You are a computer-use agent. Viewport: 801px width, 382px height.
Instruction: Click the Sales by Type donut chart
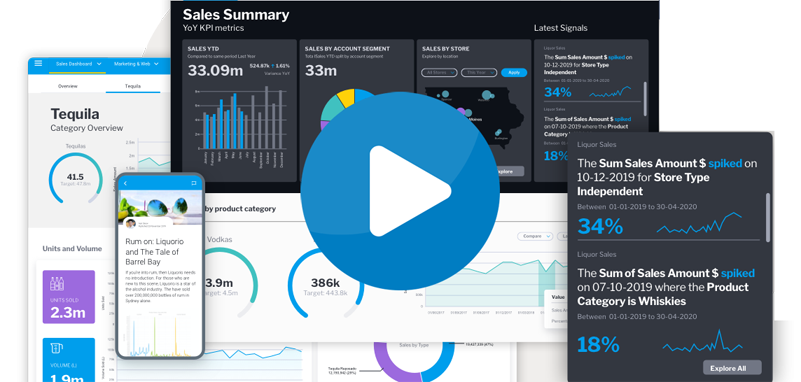[x=414, y=361]
